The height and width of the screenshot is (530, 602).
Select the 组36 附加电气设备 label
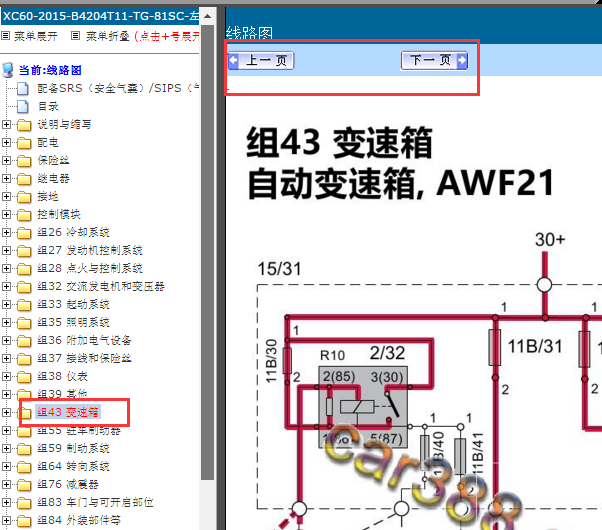click(x=84, y=340)
